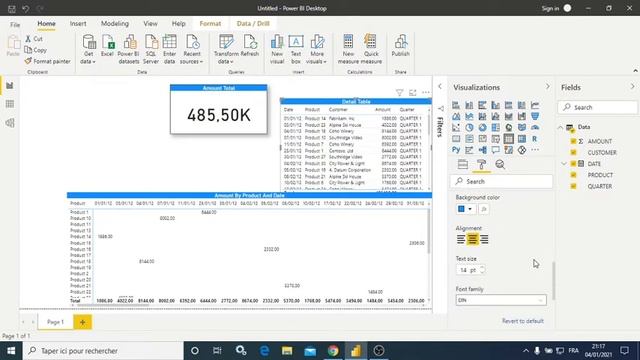Image resolution: width=640 pixels, height=360 pixels.
Task: Open the Font family dropdown
Action: click(501, 300)
